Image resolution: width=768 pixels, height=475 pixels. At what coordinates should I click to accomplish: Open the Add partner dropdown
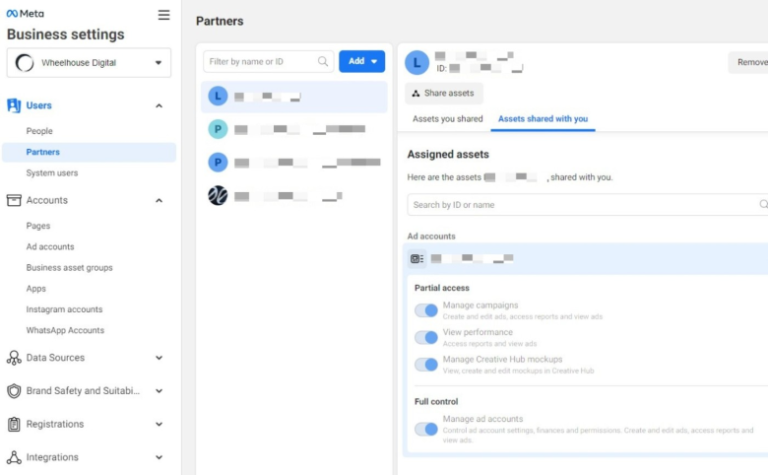[362, 62]
